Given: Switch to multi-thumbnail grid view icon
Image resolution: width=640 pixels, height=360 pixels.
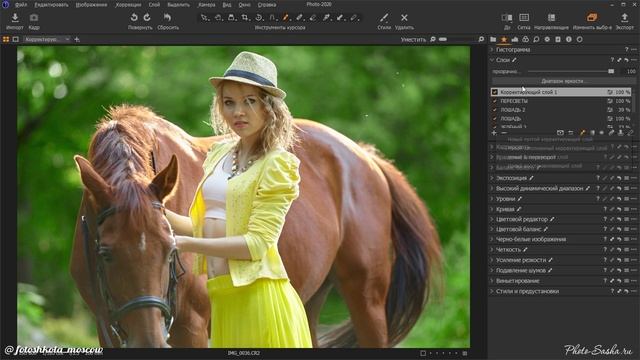Looking at the screenshot, I should [6, 40].
